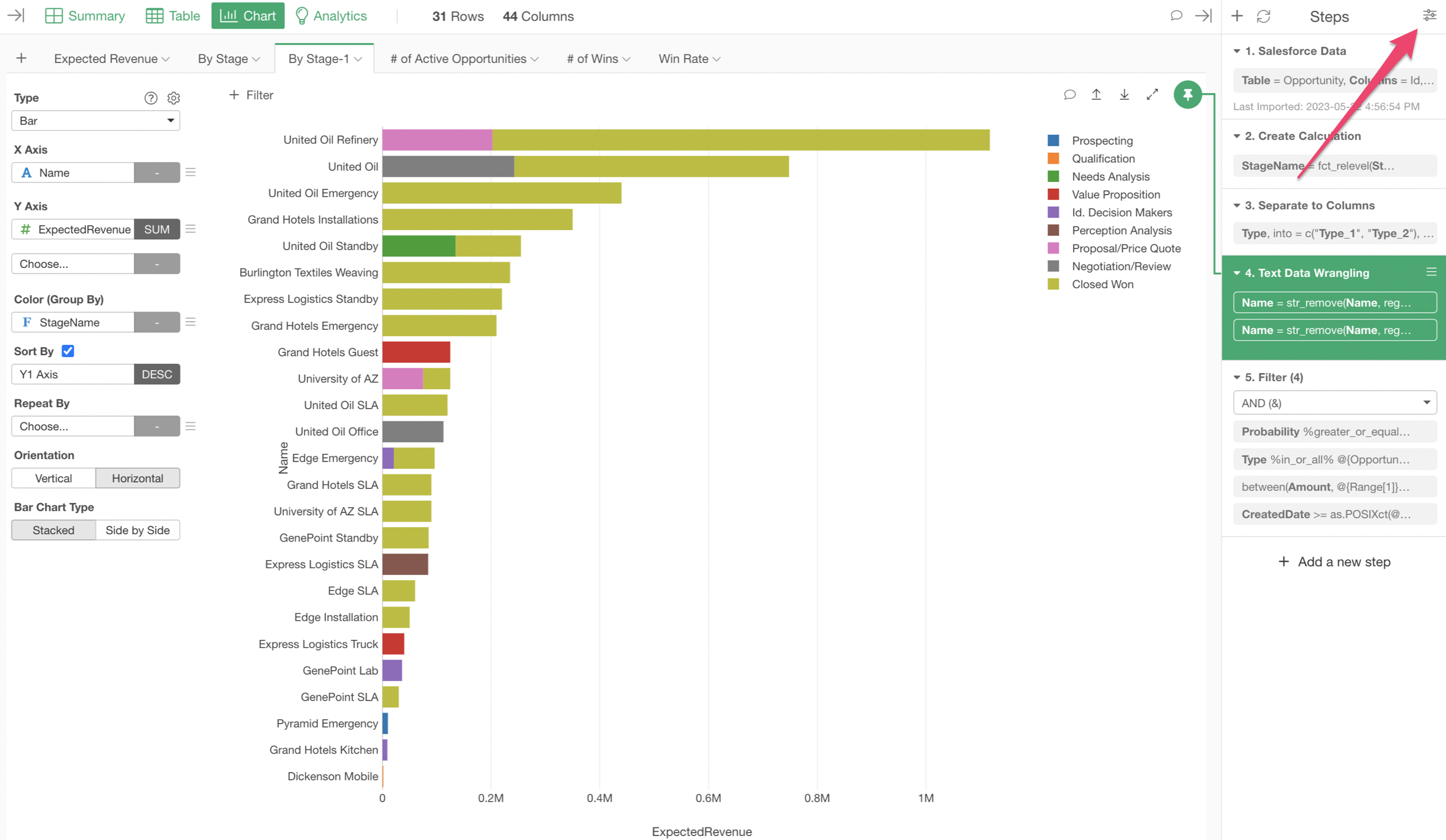Add a step with plus icon beside Steps
Viewport: 1446px width, 840px height.
click(1237, 16)
